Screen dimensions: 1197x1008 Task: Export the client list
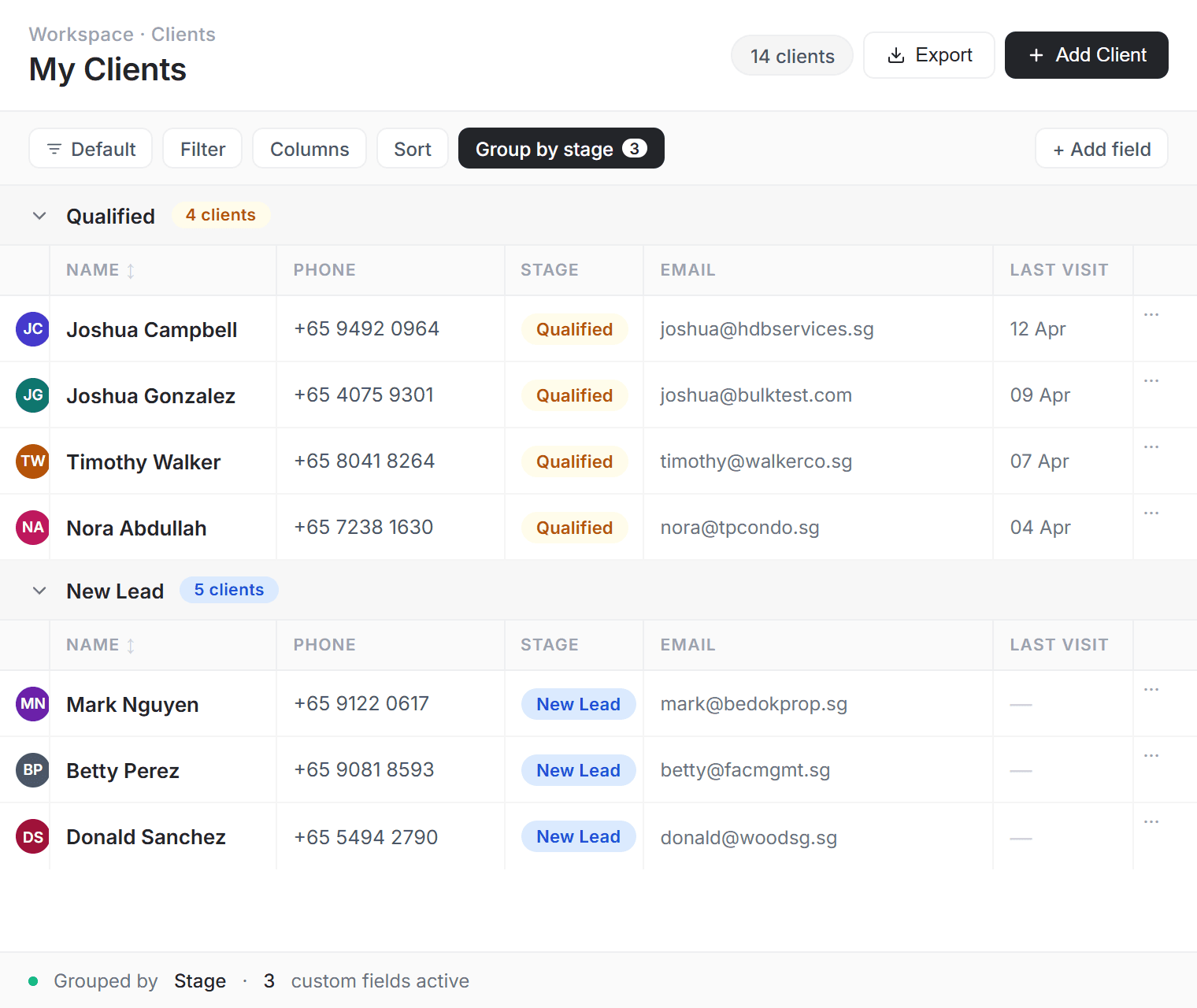pos(929,55)
